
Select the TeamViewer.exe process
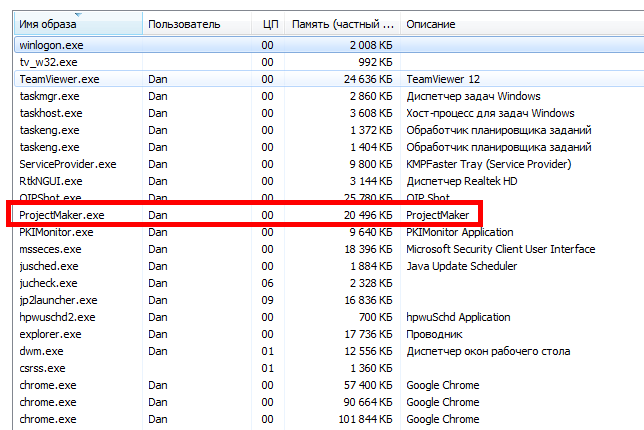[329, 79]
